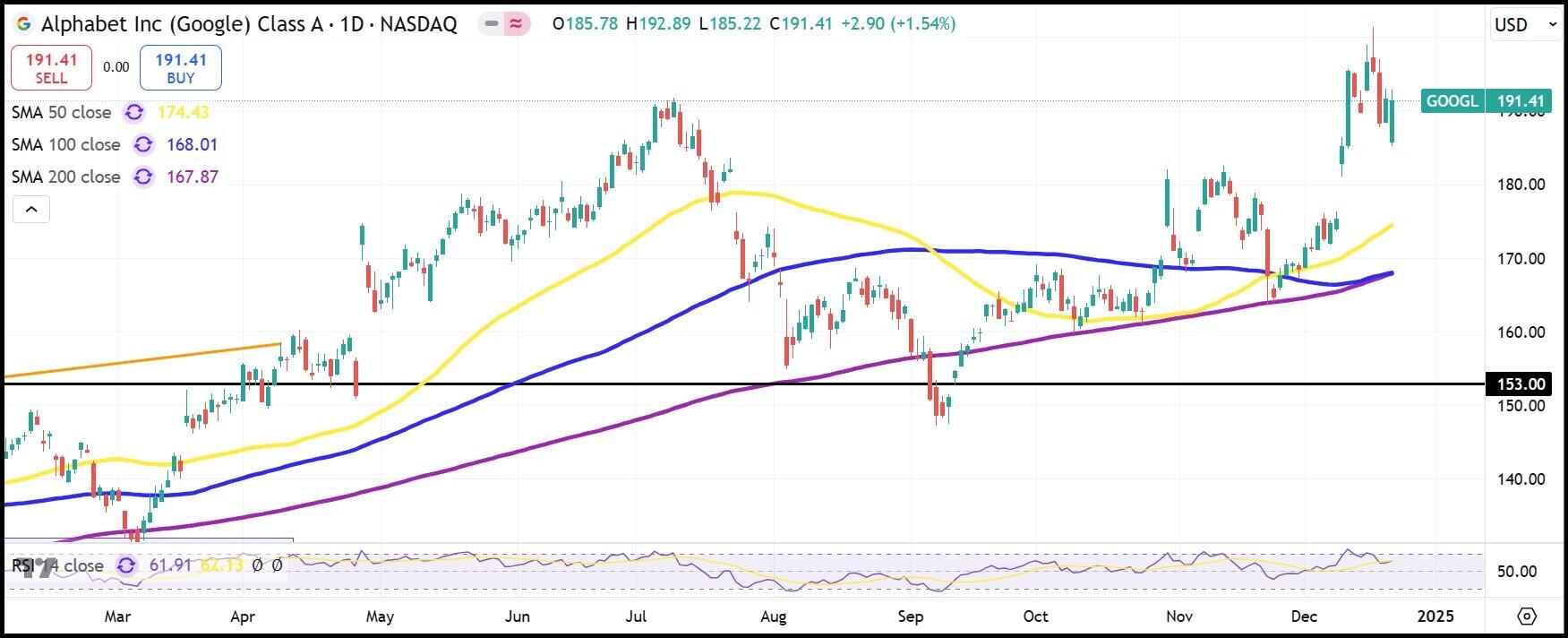Image resolution: width=1568 pixels, height=638 pixels.
Task: Collapse the indicator legend with chevron button
Action: tap(31, 210)
